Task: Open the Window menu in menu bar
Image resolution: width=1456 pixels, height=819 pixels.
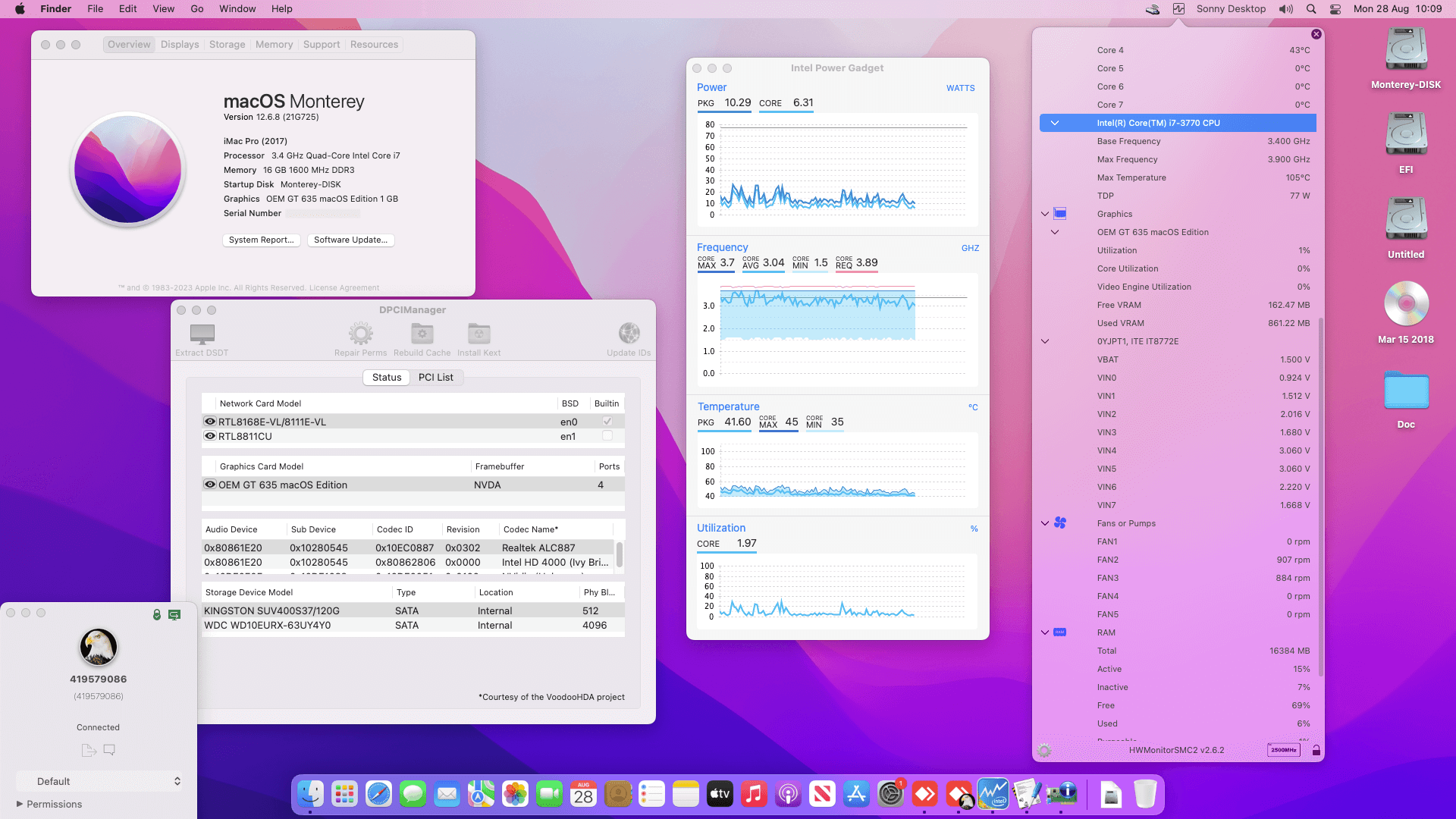Action: coord(237,9)
